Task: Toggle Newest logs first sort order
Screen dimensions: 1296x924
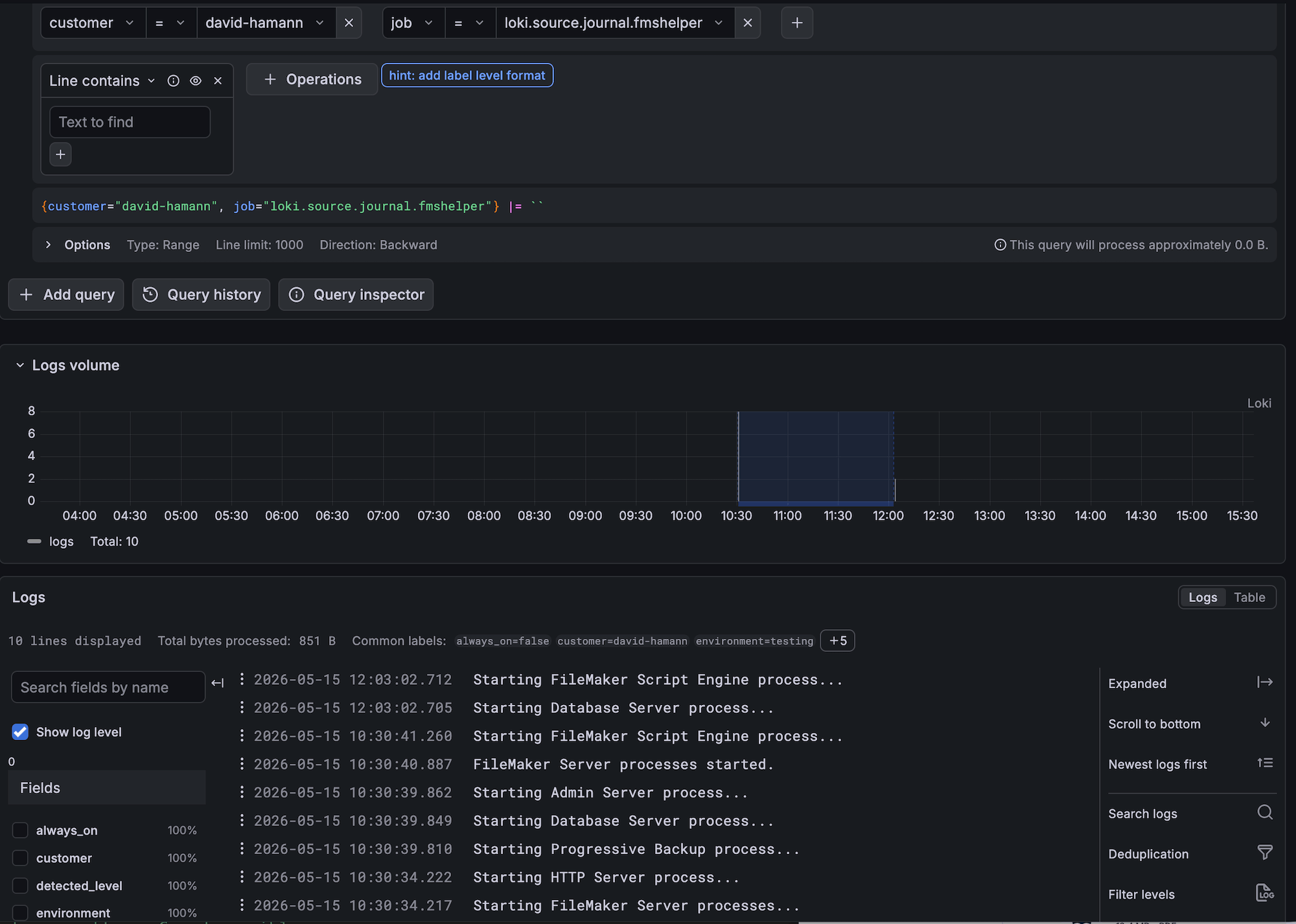Action: [x=1265, y=763]
